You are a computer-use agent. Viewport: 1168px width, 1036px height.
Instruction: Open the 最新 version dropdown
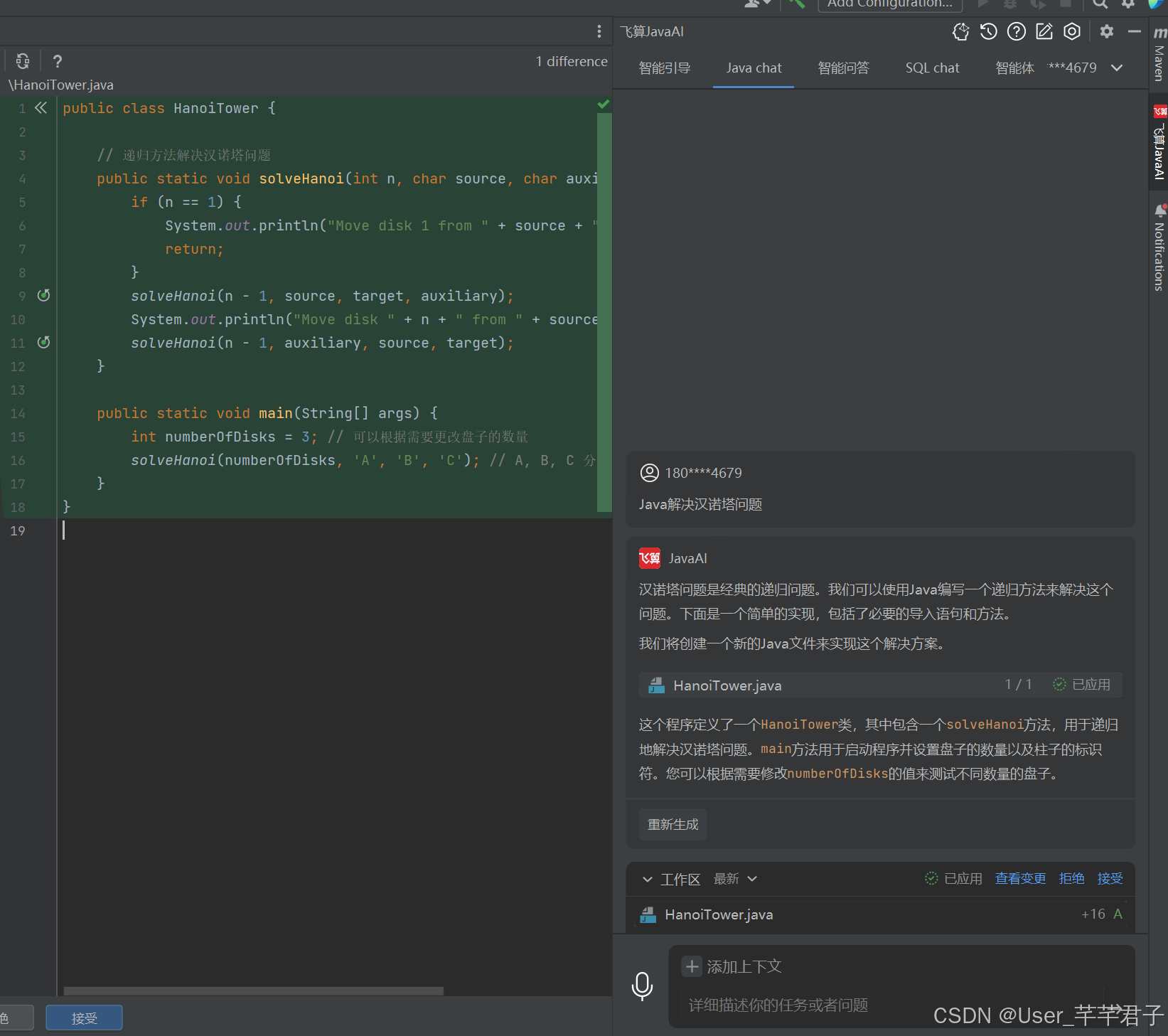point(735,879)
